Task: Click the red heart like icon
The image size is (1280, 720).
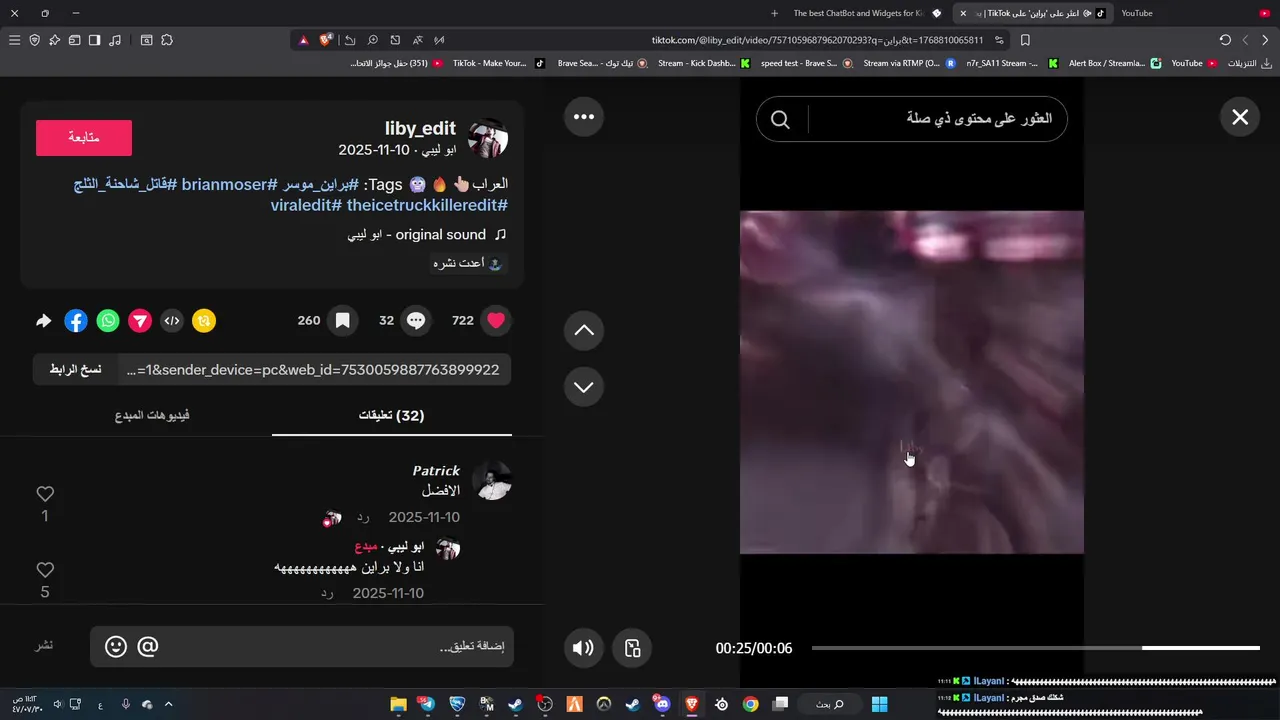Action: [x=497, y=321]
